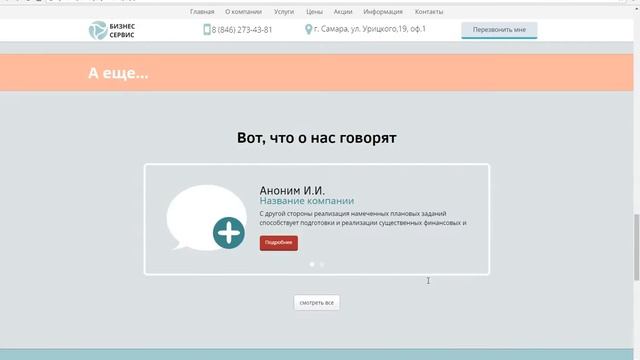This screenshot has width=640, height=360.
Task: Click the смотреть все button
Action: [x=317, y=303]
